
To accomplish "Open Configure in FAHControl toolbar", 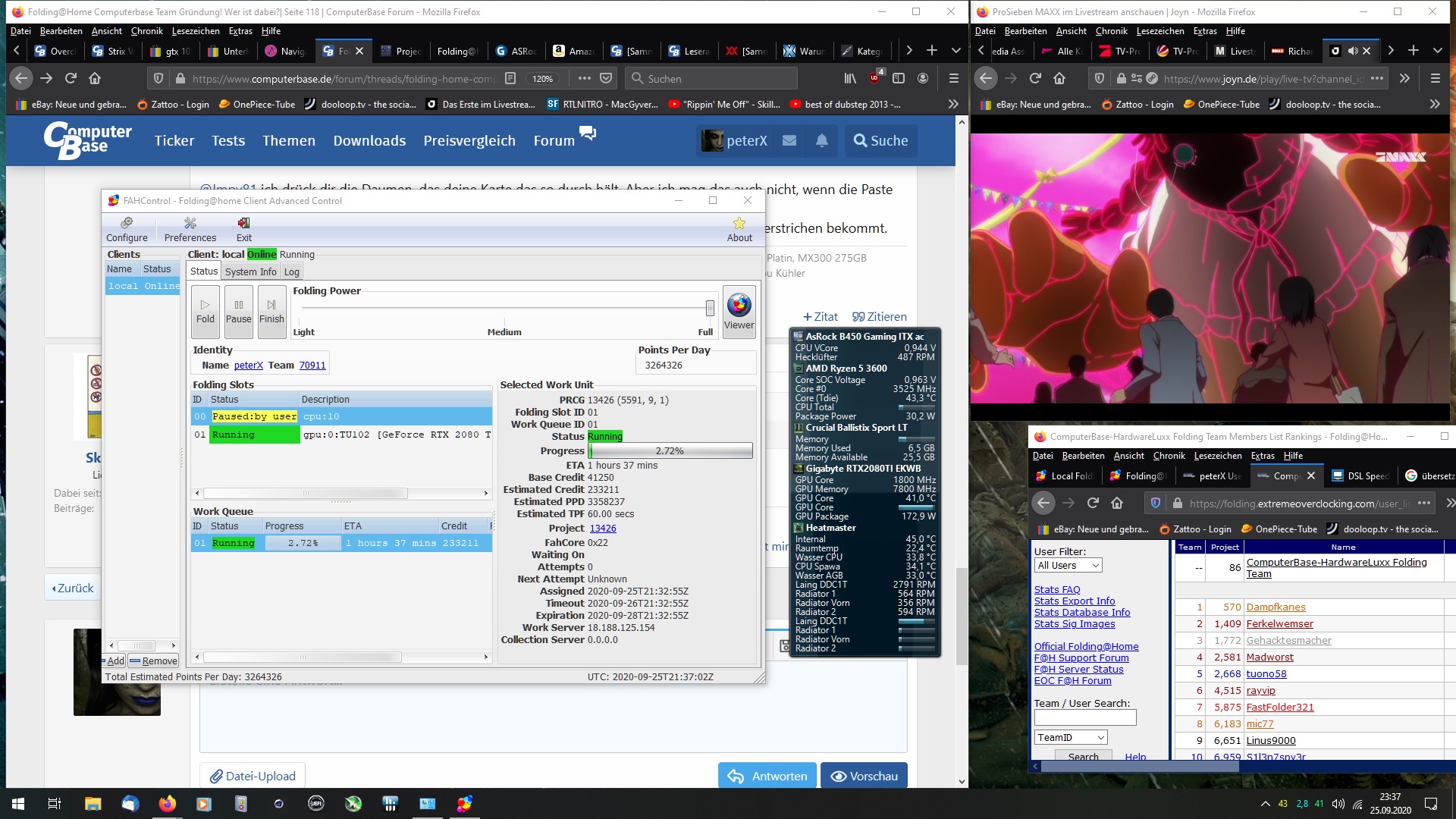I will point(127,229).
